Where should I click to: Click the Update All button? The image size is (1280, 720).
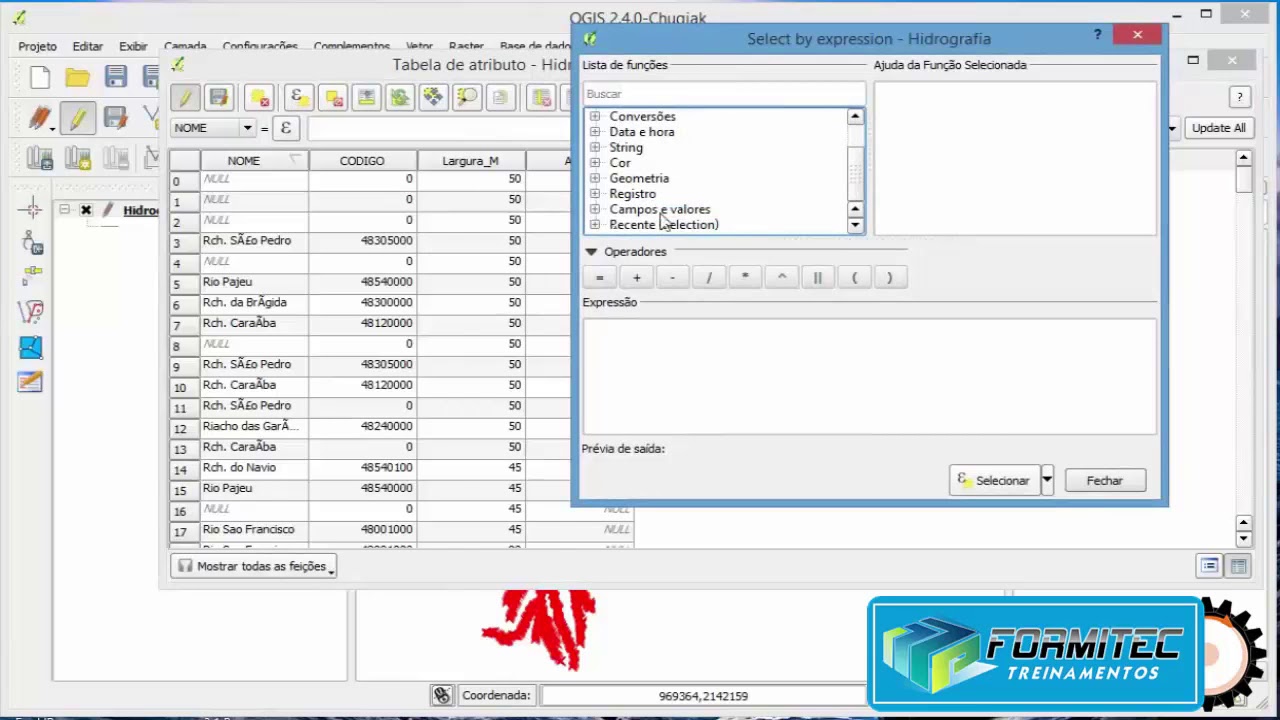(x=1218, y=128)
